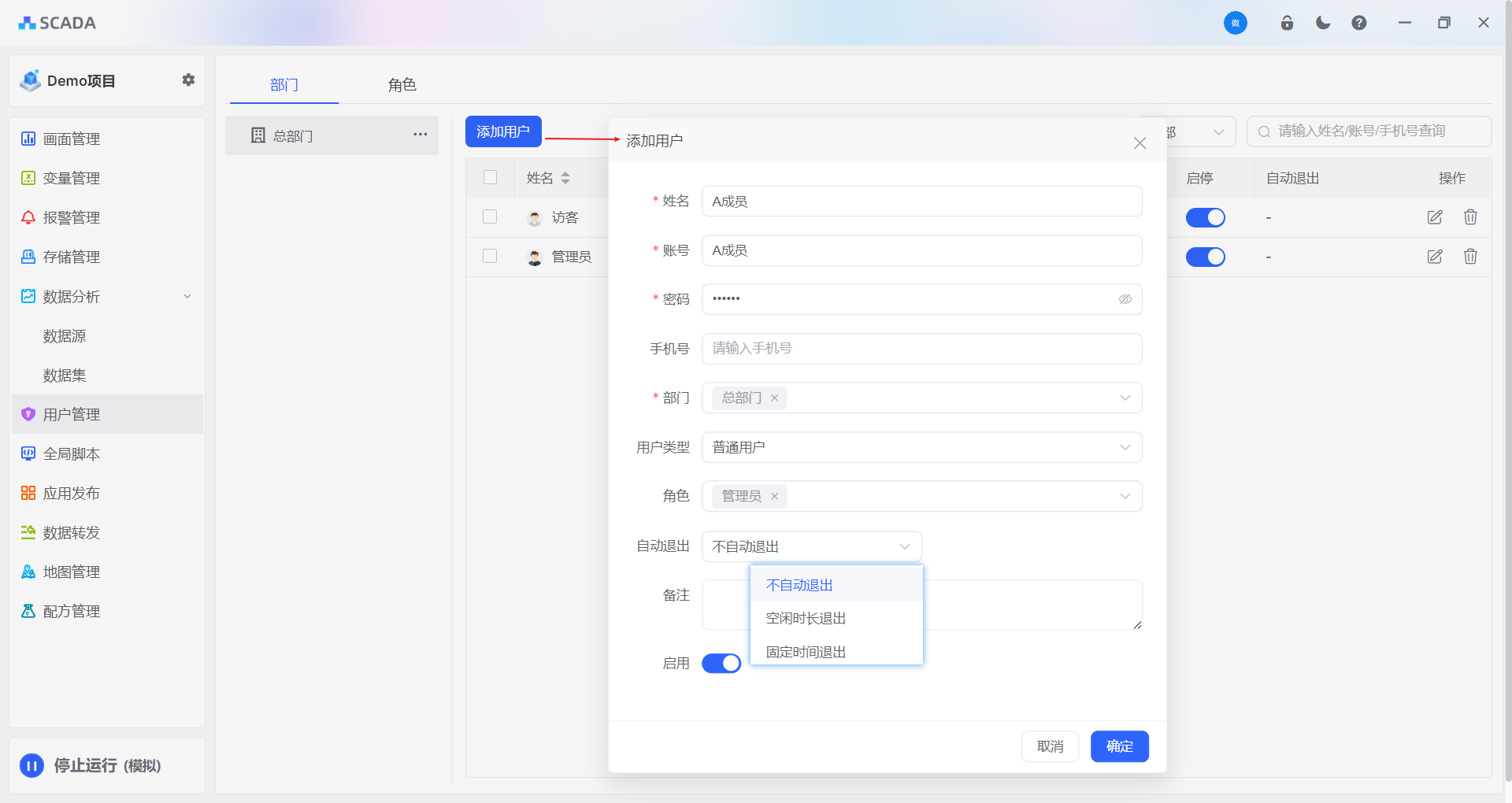Toggle the 启用 switch in dialog
The width and height of the screenshot is (1512, 803).
[721, 664]
